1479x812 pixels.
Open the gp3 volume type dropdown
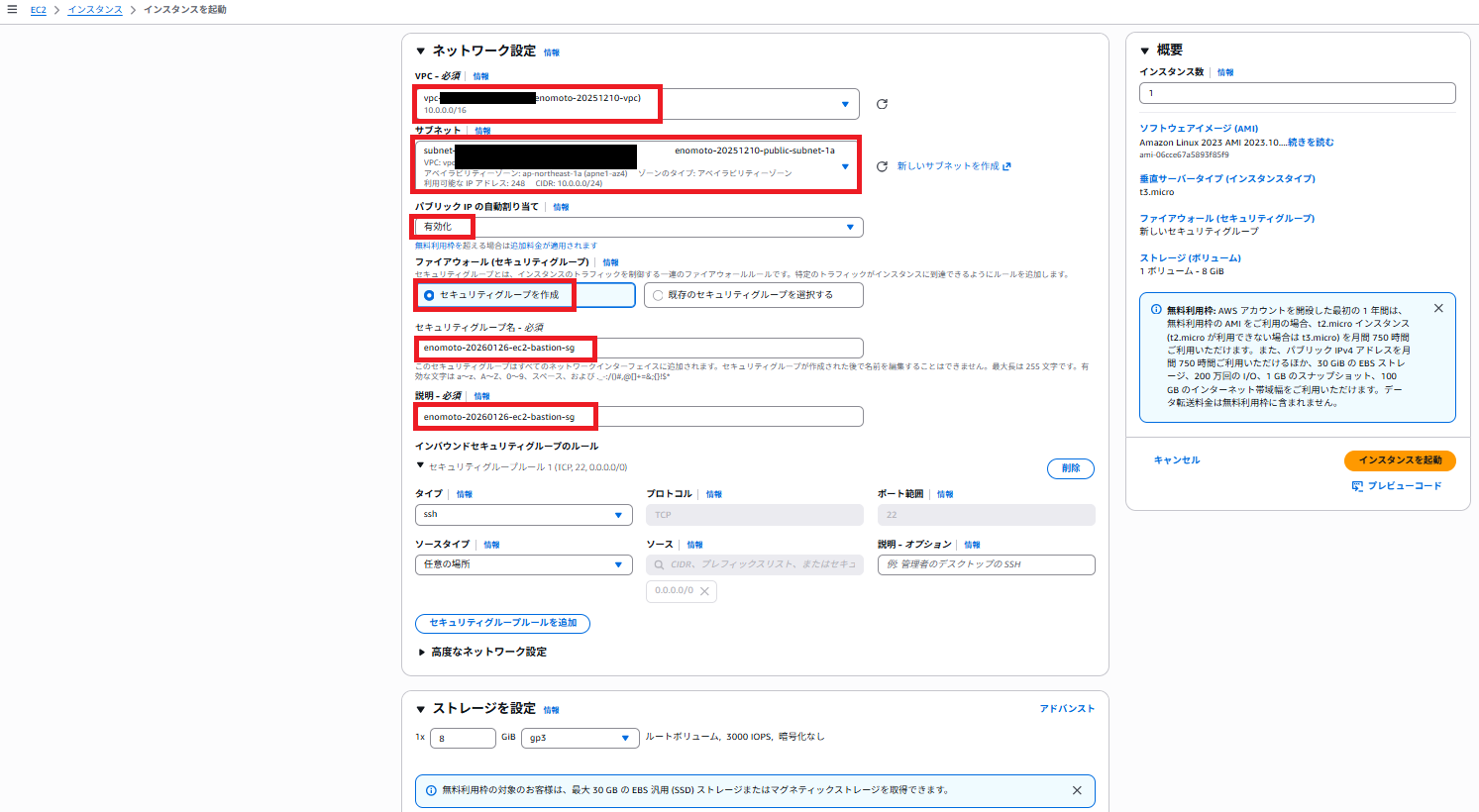pos(580,738)
